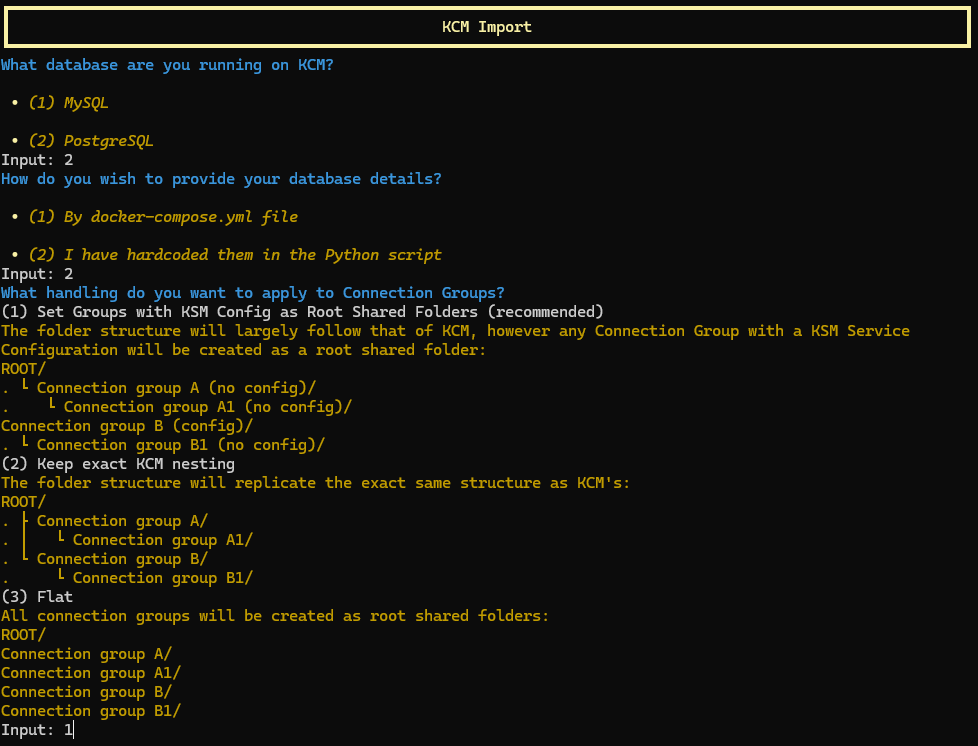978x746 pixels.
Task: Click the '(2) Keep exact KCM nesting' line
Action: point(118,464)
